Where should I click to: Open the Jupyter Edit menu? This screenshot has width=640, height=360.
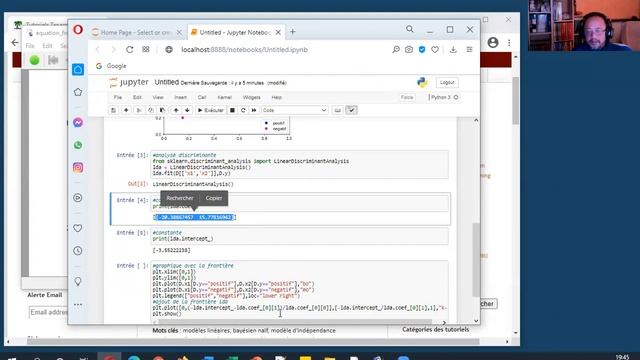click(137, 98)
